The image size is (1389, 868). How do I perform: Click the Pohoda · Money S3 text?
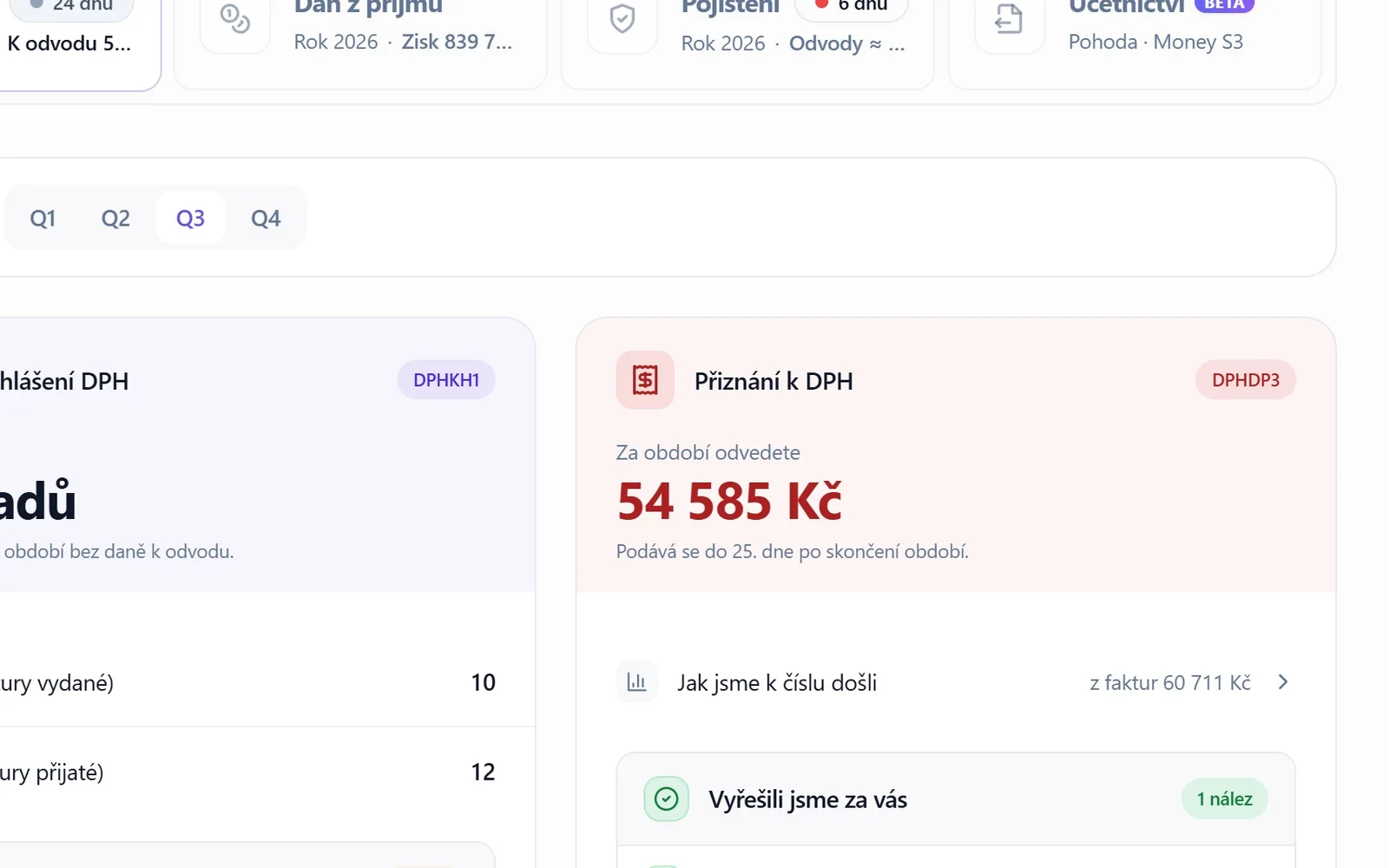point(1155,42)
